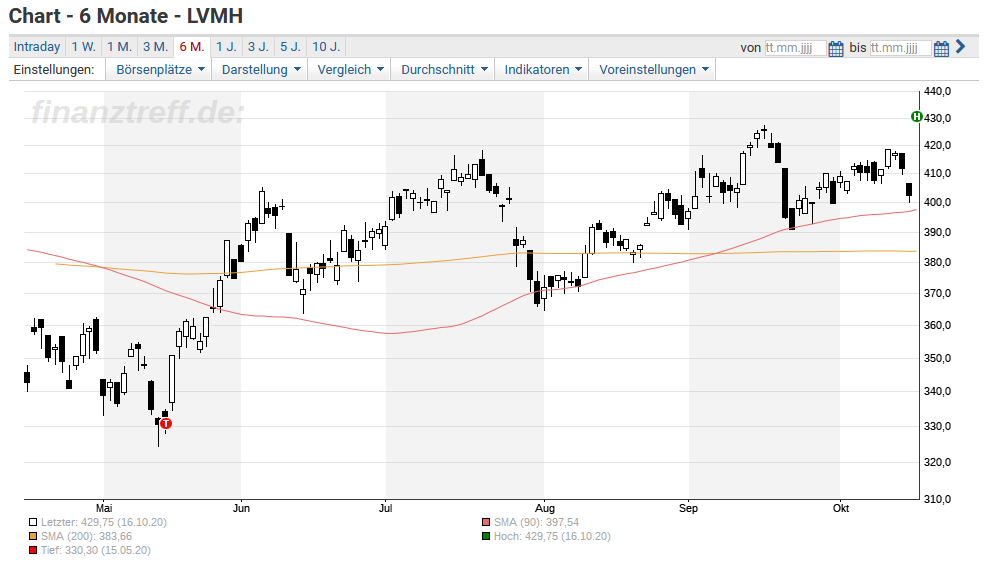Focus the 'von' start date field
This screenshot has height=564, width=987.
(x=795, y=48)
